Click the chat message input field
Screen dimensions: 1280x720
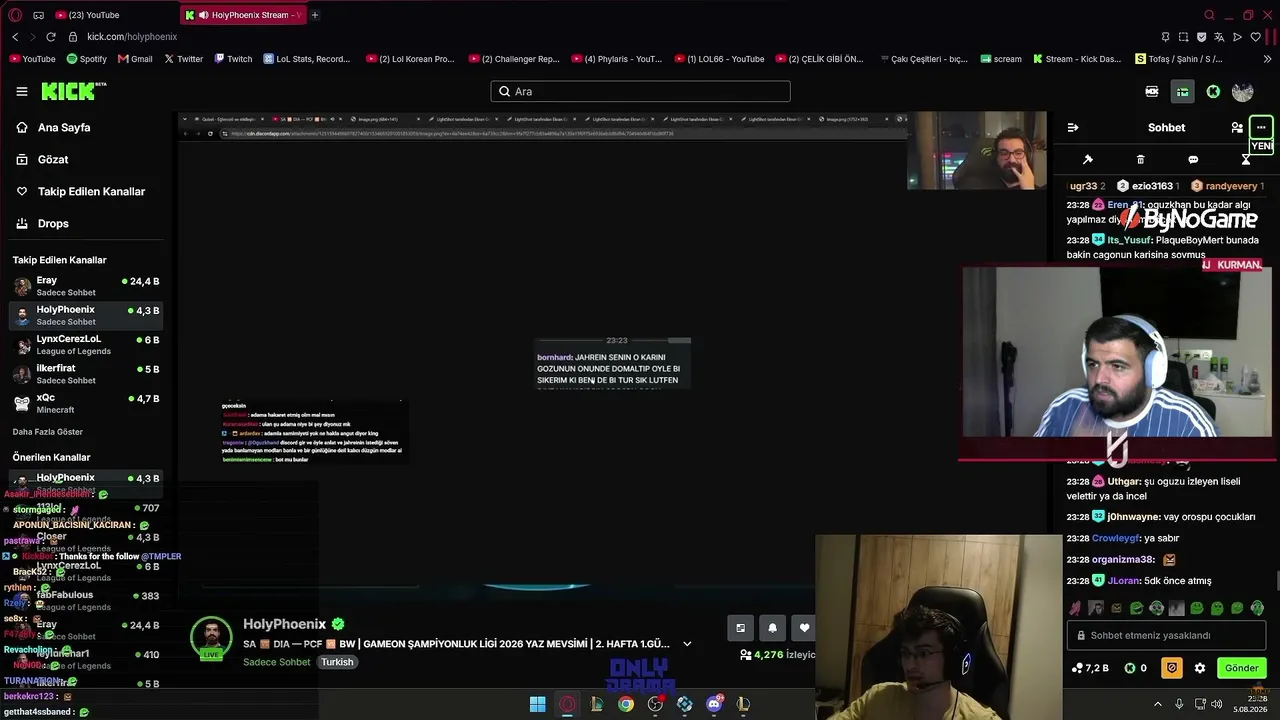tap(1168, 635)
